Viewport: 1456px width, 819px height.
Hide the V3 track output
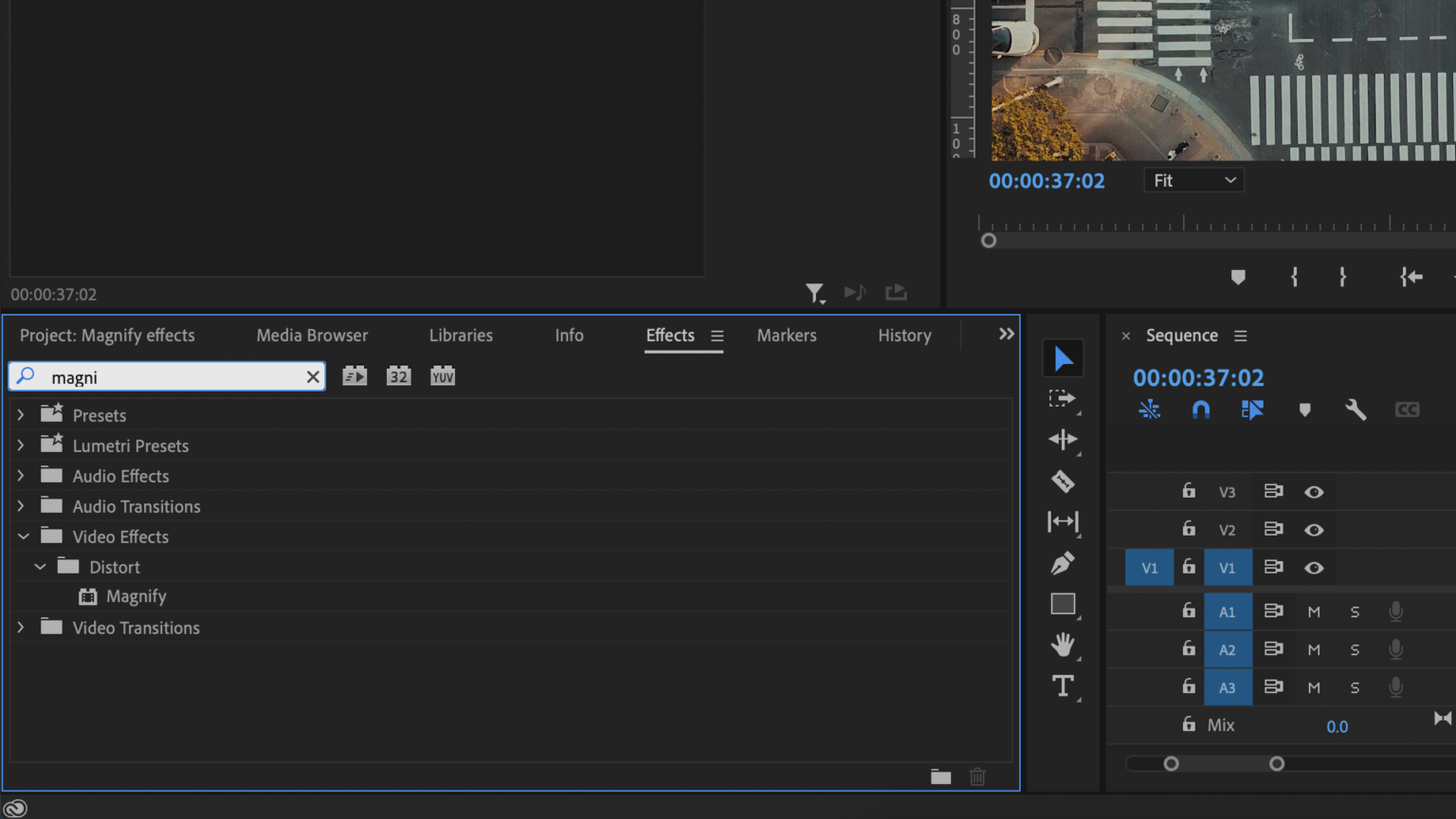[x=1314, y=492]
